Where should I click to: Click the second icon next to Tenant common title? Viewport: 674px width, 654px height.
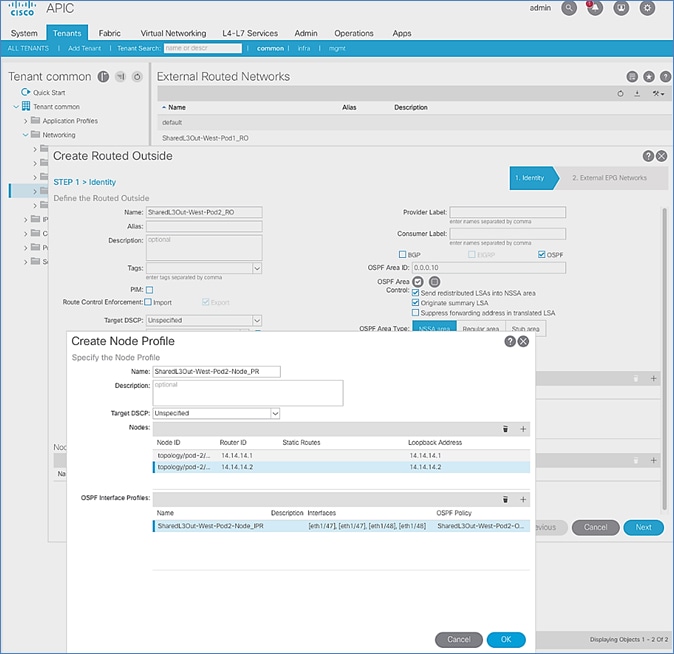pos(120,77)
